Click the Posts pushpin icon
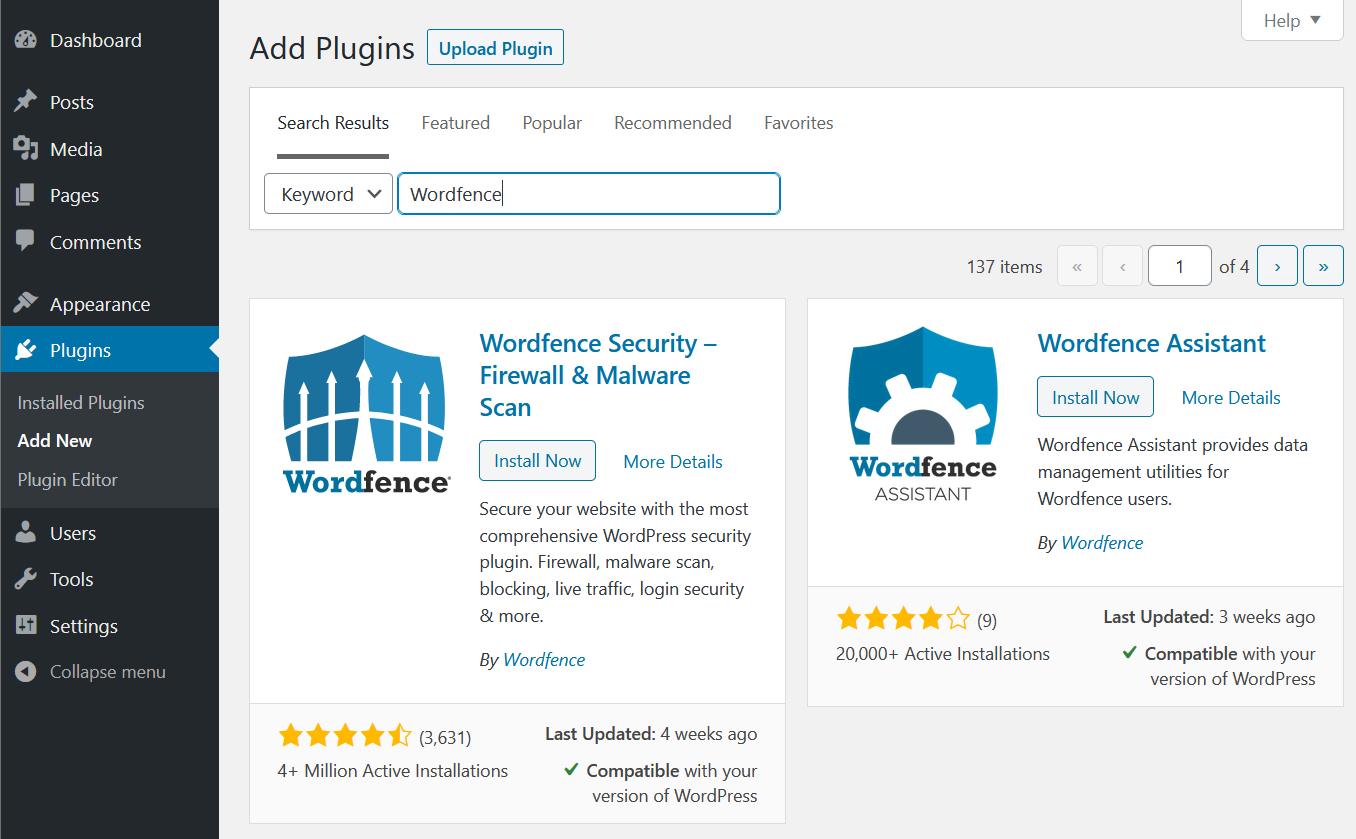The height and width of the screenshot is (839, 1356). (26, 102)
